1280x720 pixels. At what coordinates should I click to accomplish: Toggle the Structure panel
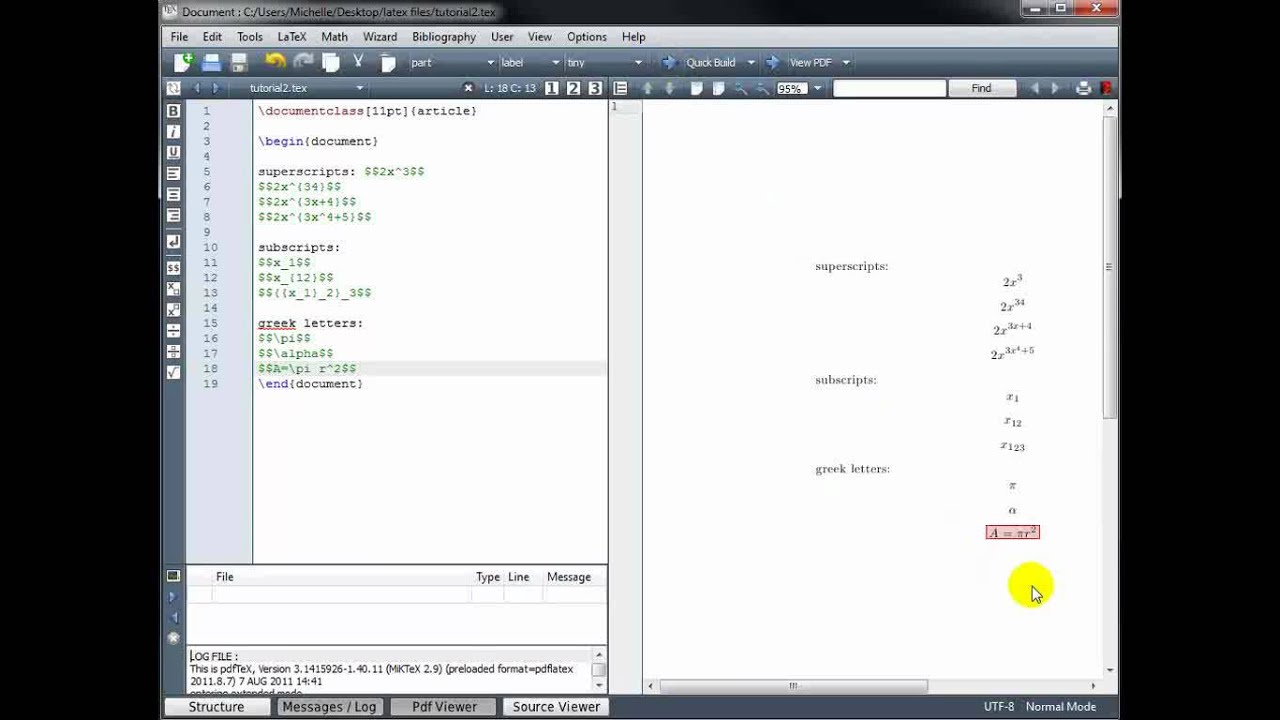[x=216, y=706]
